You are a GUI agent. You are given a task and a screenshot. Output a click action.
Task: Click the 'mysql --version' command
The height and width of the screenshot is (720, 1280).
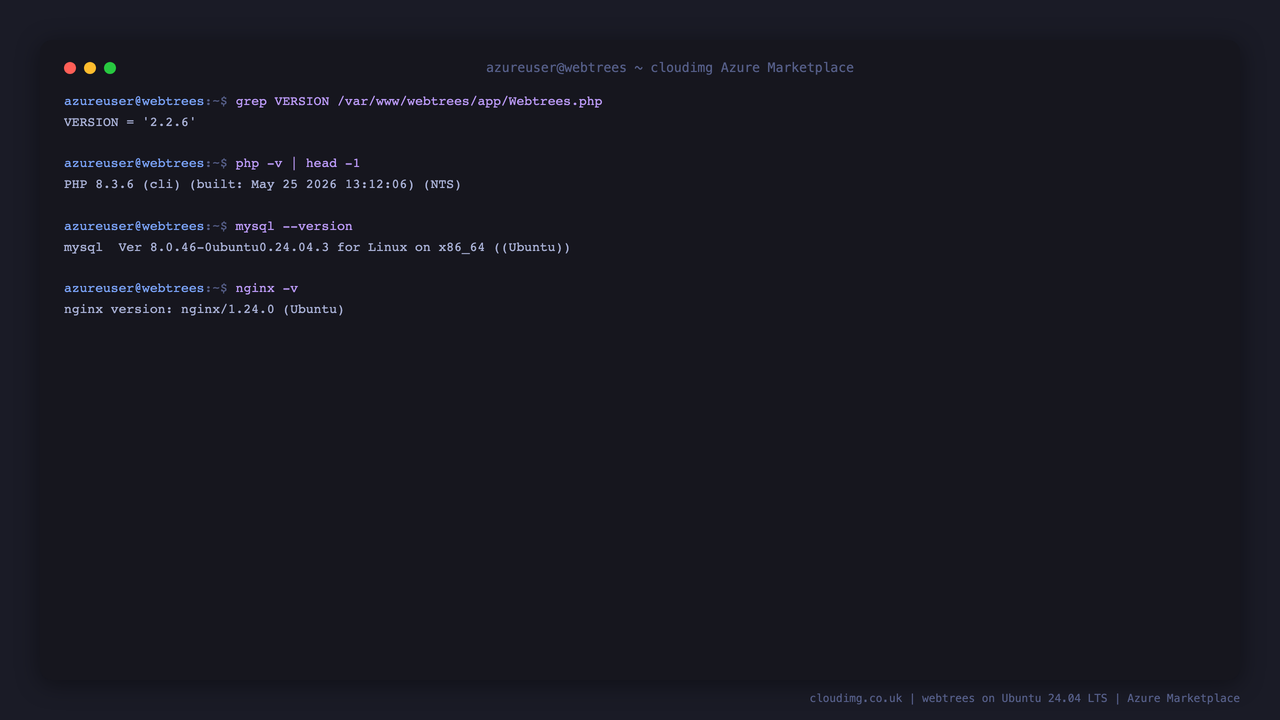tap(294, 227)
